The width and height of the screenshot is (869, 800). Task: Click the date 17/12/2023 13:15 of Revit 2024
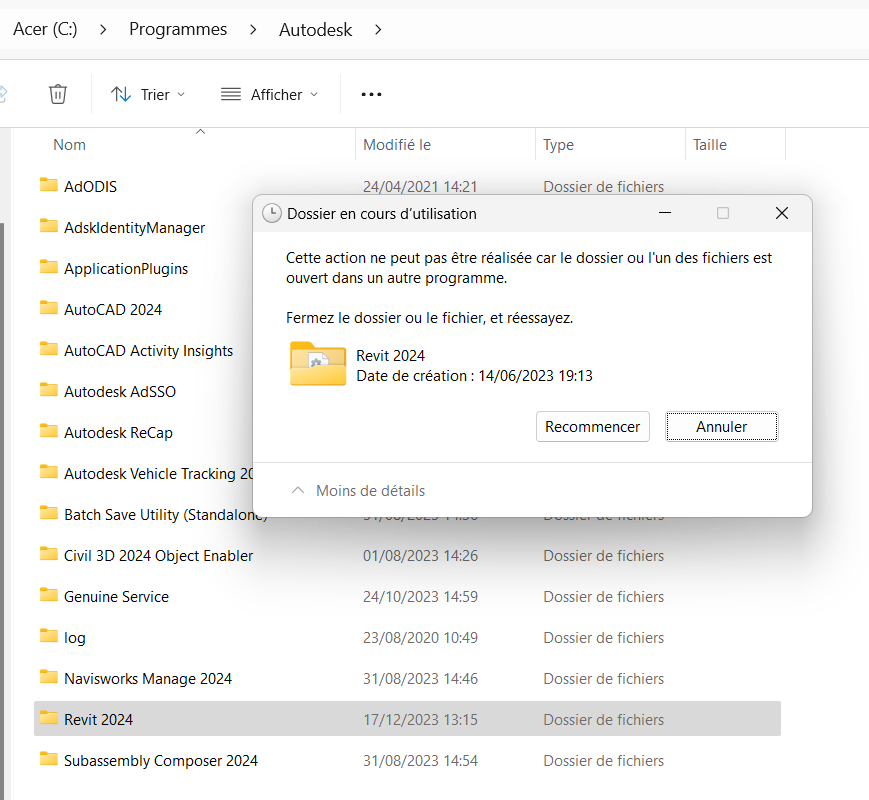pyautogui.click(x=420, y=720)
